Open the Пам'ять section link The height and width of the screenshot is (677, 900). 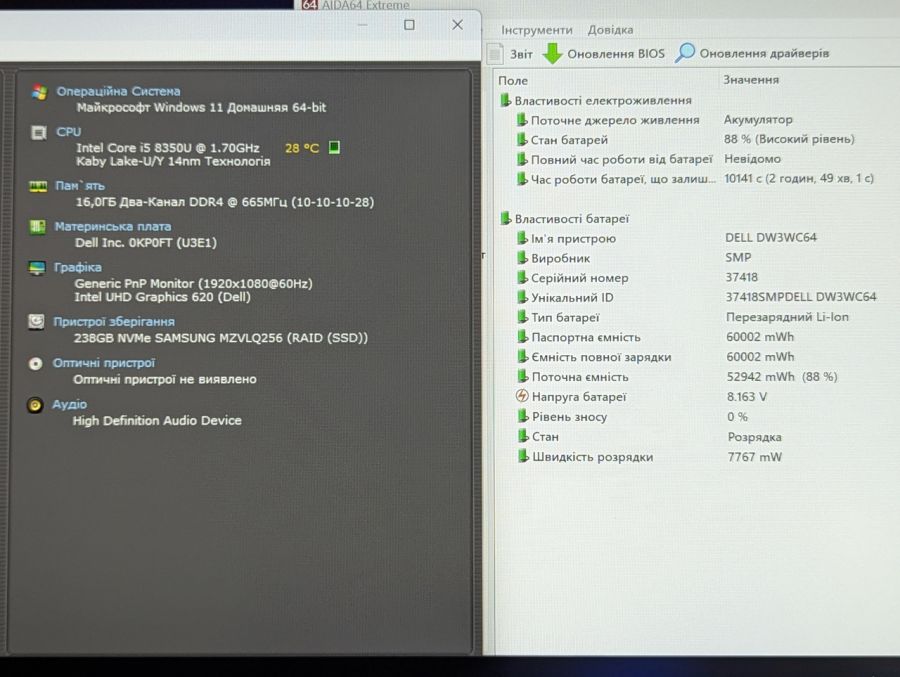click(x=80, y=185)
